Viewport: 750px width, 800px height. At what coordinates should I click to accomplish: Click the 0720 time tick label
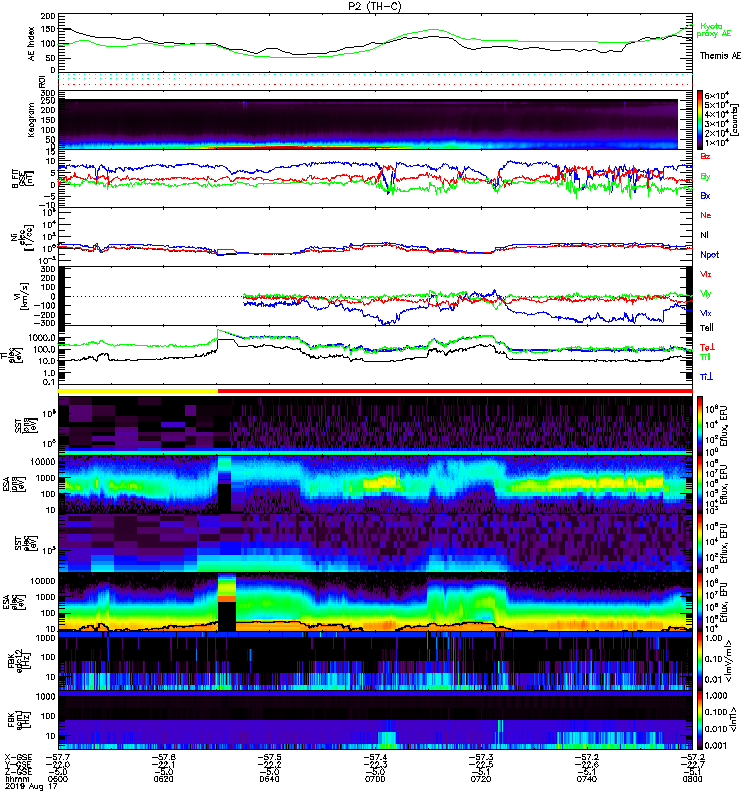click(481, 779)
